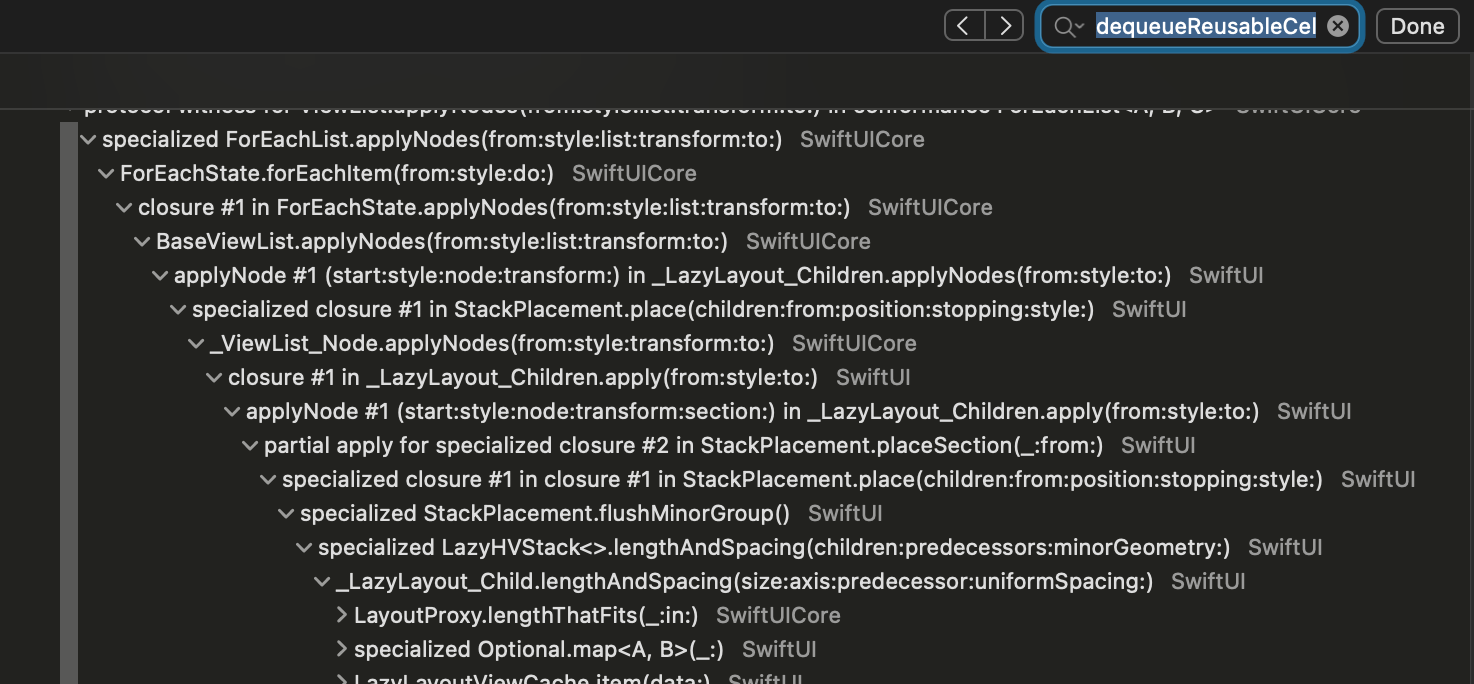Image resolution: width=1474 pixels, height=684 pixels.
Task: Select LayoutProxy.lengthThatFits(_:in:) text
Action: [x=526, y=616]
